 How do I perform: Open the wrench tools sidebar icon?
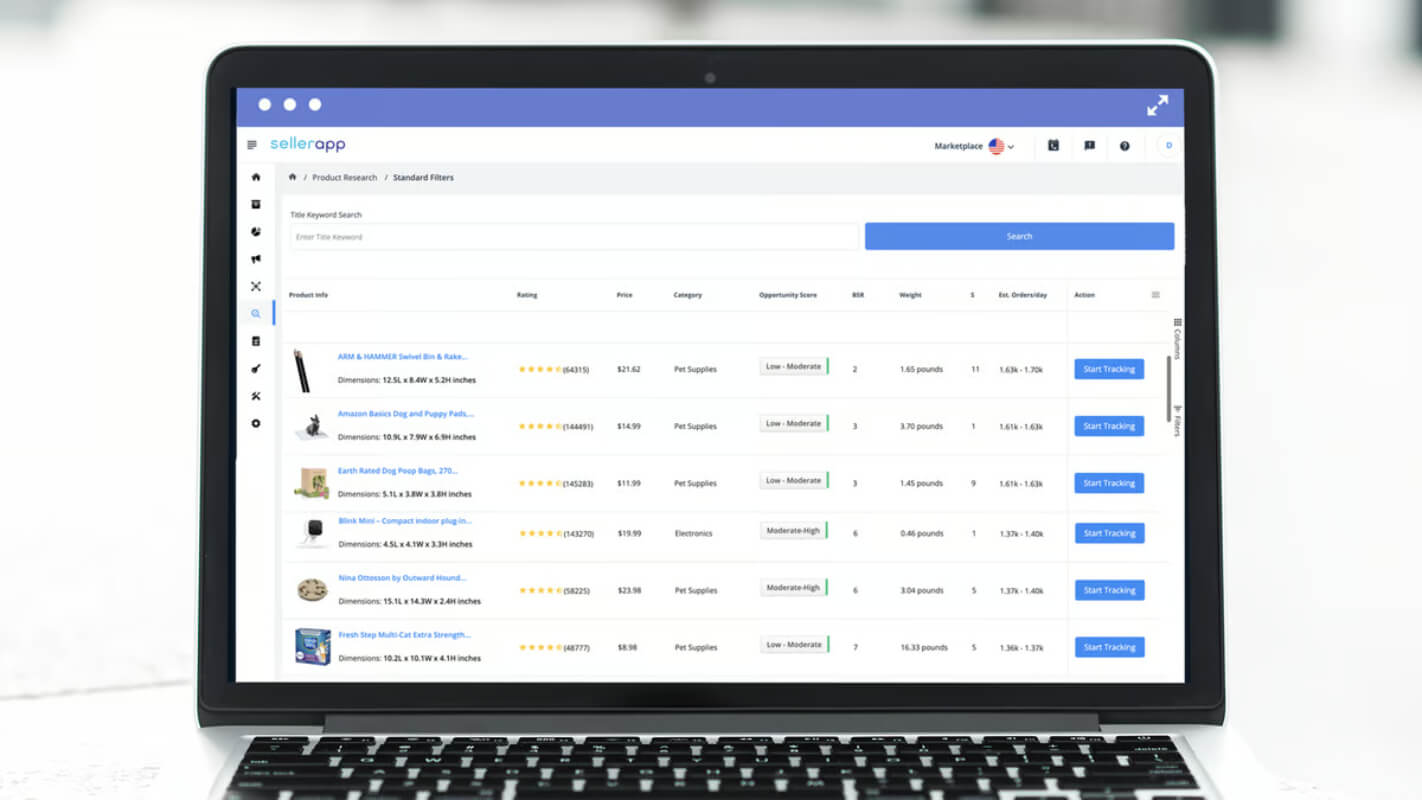[x=256, y=396]
